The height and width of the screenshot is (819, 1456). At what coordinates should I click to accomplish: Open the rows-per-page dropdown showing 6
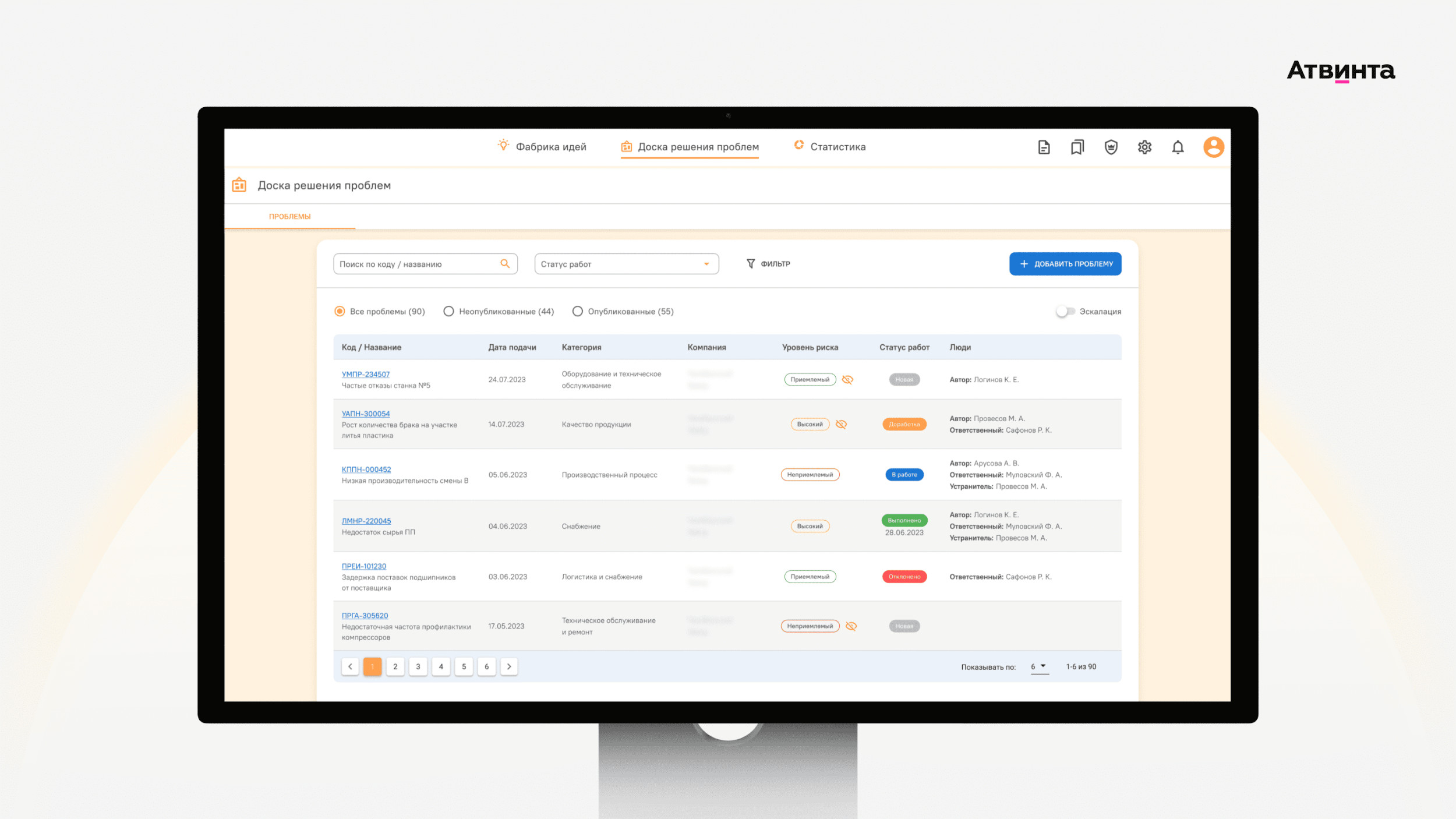(x=1039, y=666)
